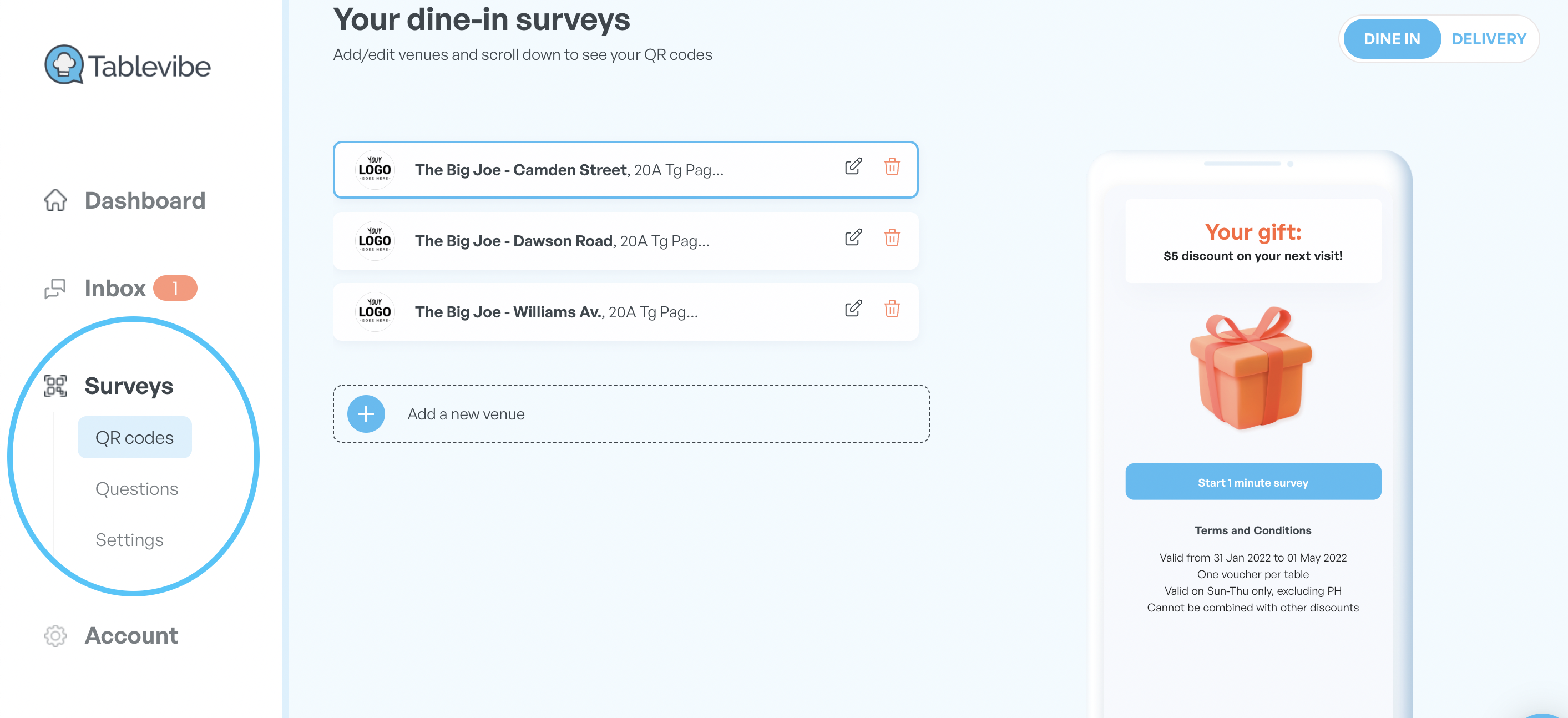Click the Williams Av. venue logo

click(375, 311)
